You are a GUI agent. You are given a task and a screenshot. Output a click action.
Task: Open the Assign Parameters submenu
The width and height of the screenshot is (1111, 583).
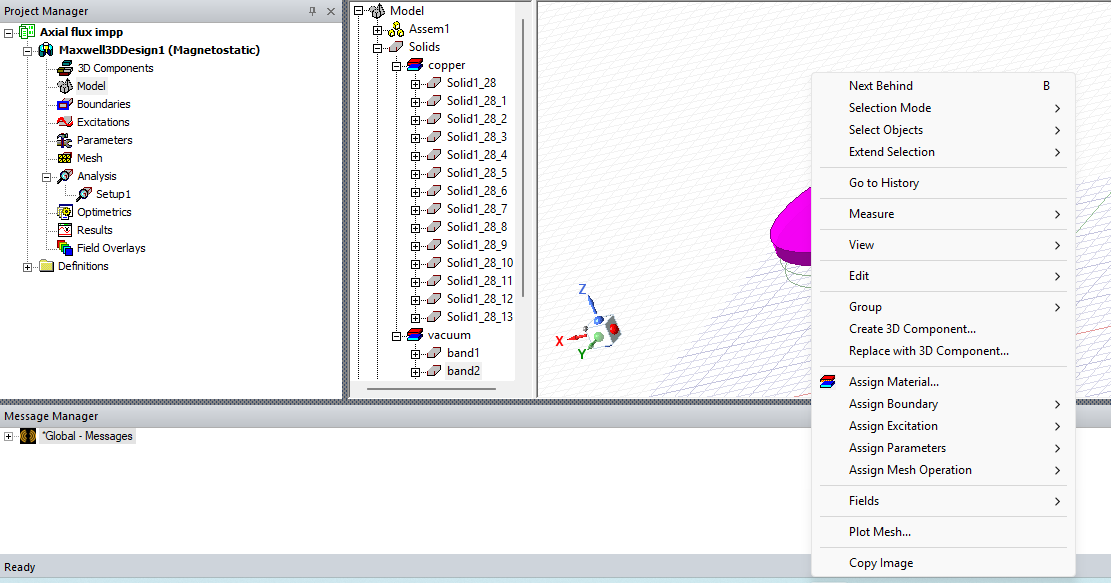tap(943, 448)
